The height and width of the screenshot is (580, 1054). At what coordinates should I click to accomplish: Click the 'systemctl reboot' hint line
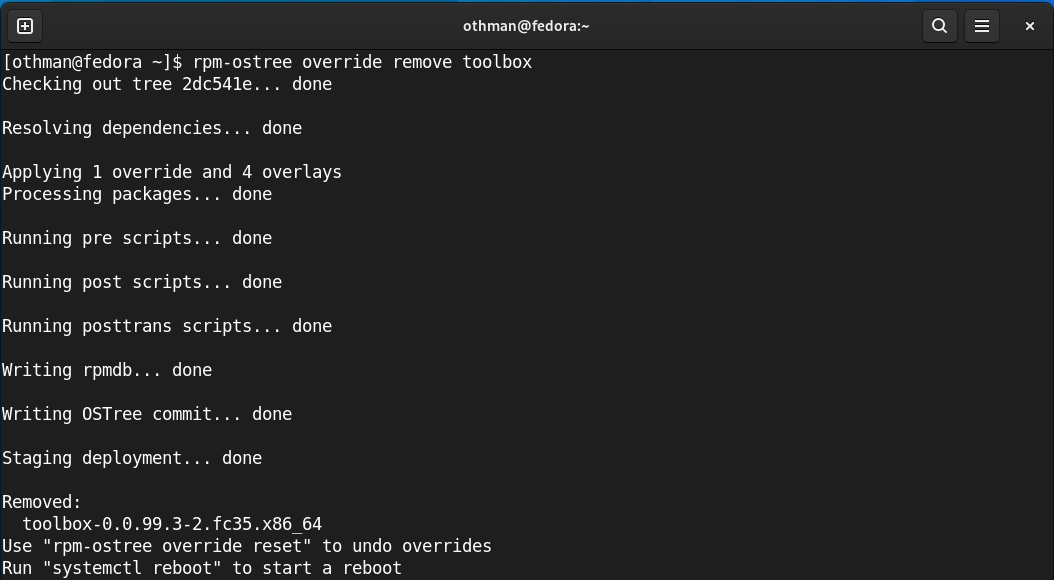(x=202, y=568)
